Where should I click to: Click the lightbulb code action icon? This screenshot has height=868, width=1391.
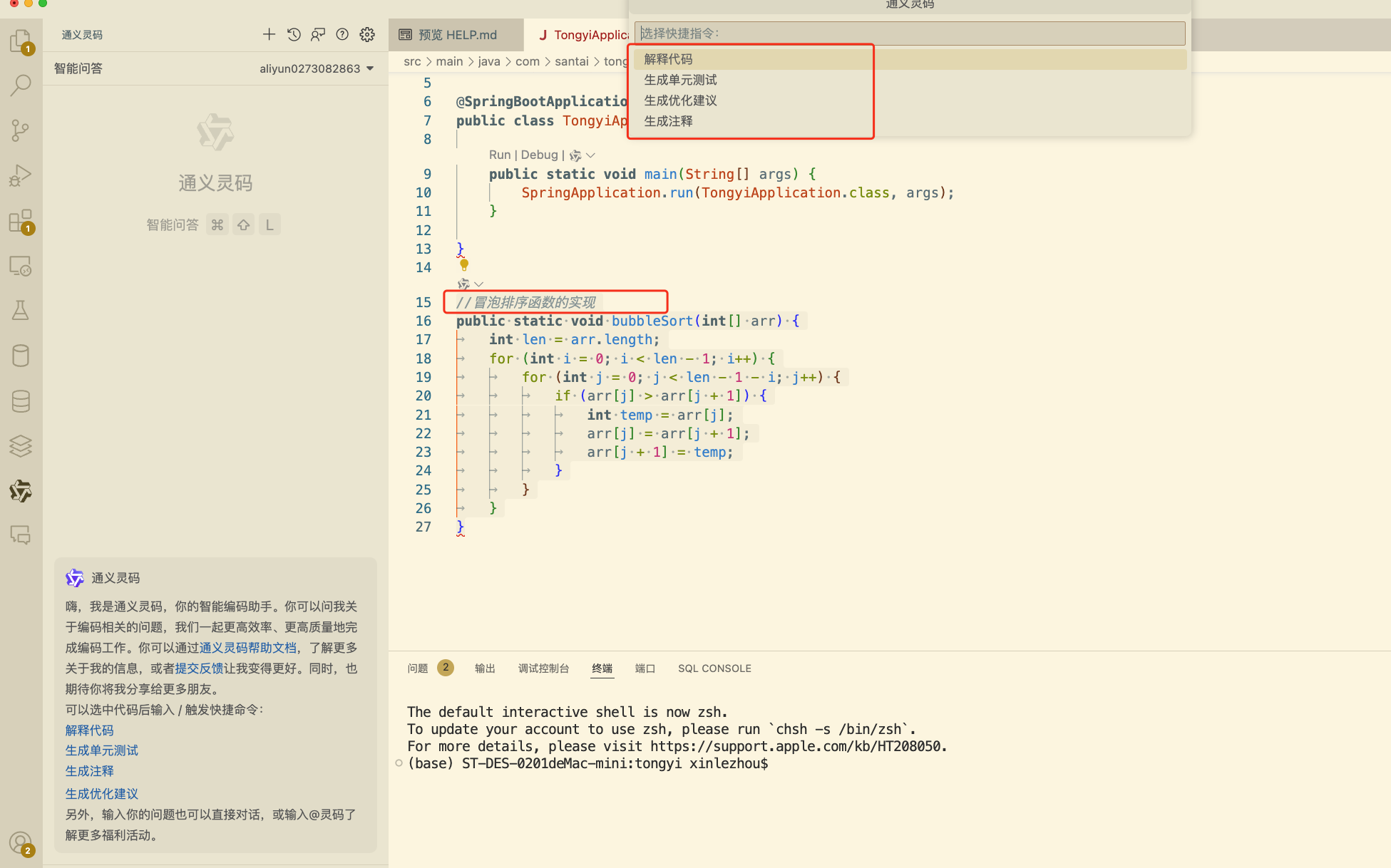(464, 264)
